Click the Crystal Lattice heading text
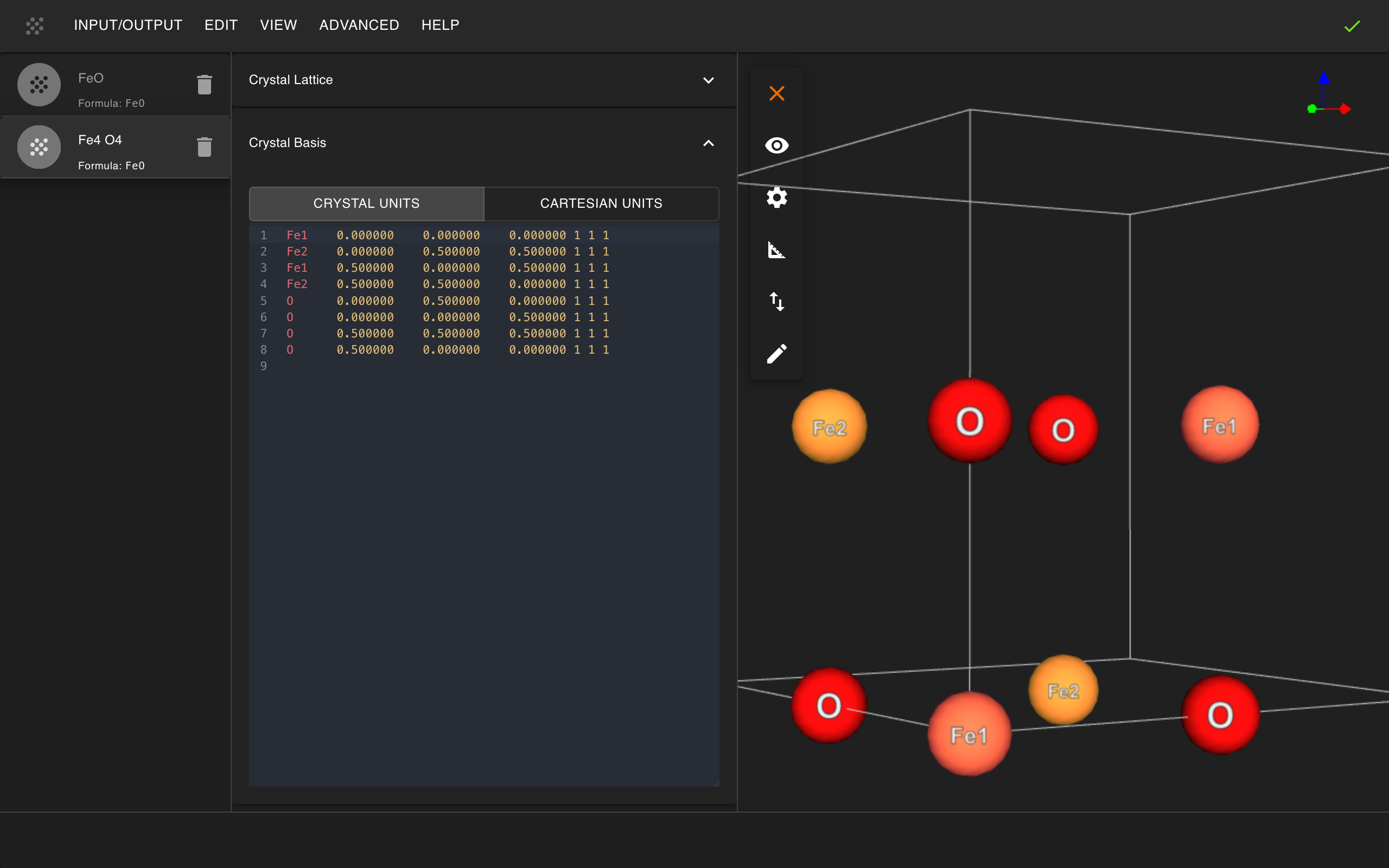1389x868 pixels. click(x=290, y=80)
